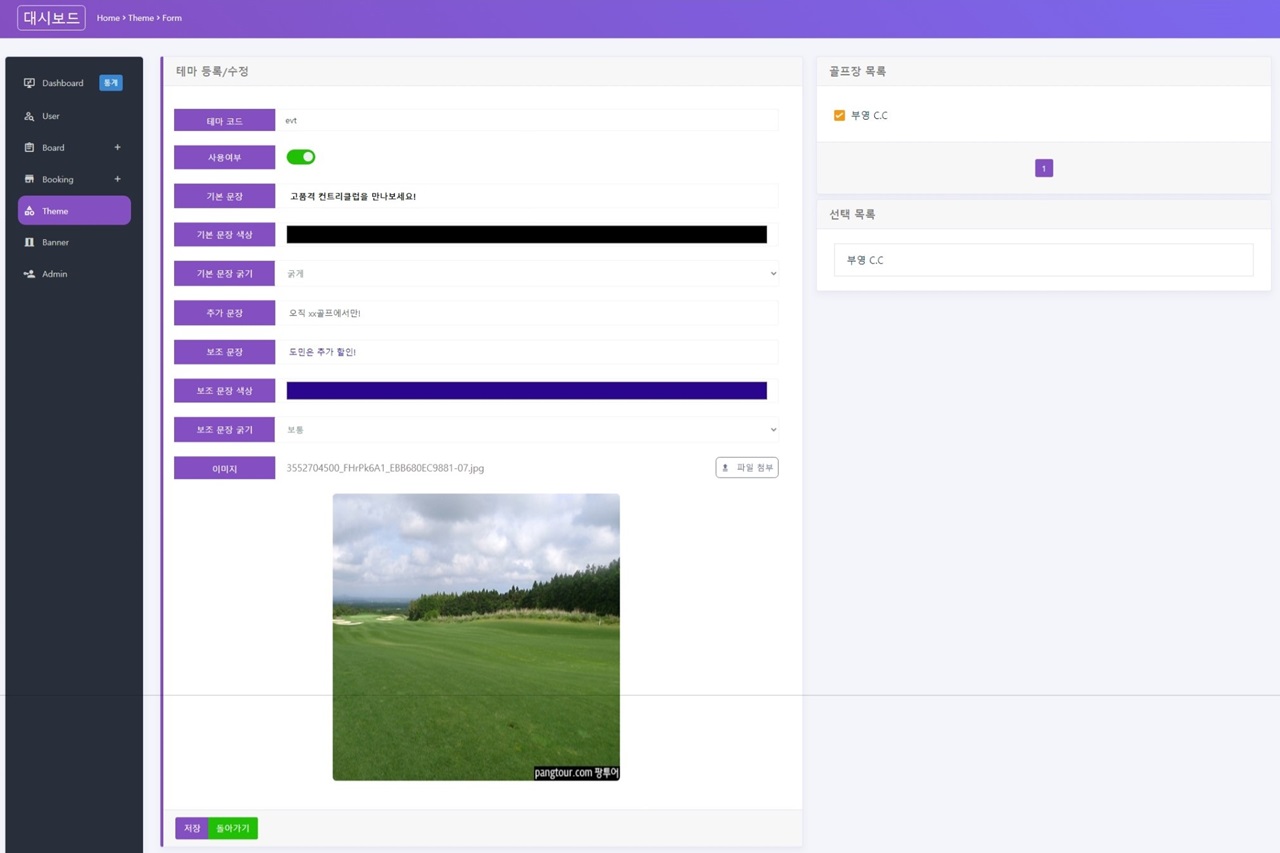1280x853 pixels.
Task: Uncheck the 부영 C.C checkbox
Action: click(839, 115)
